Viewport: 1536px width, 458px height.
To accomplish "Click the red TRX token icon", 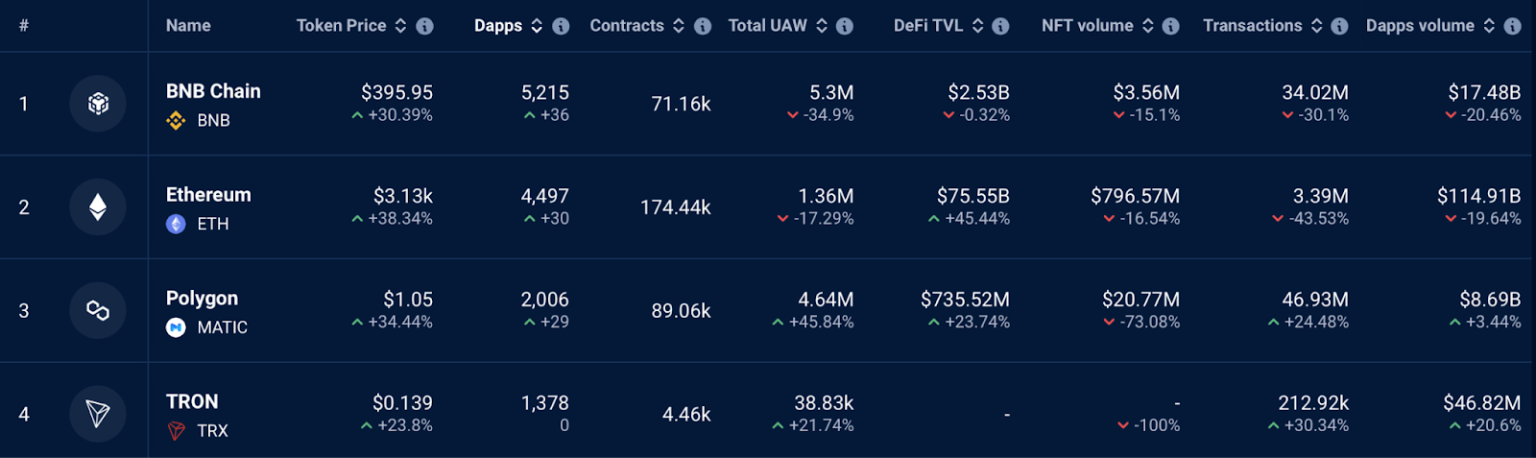I will coord(176,431).
